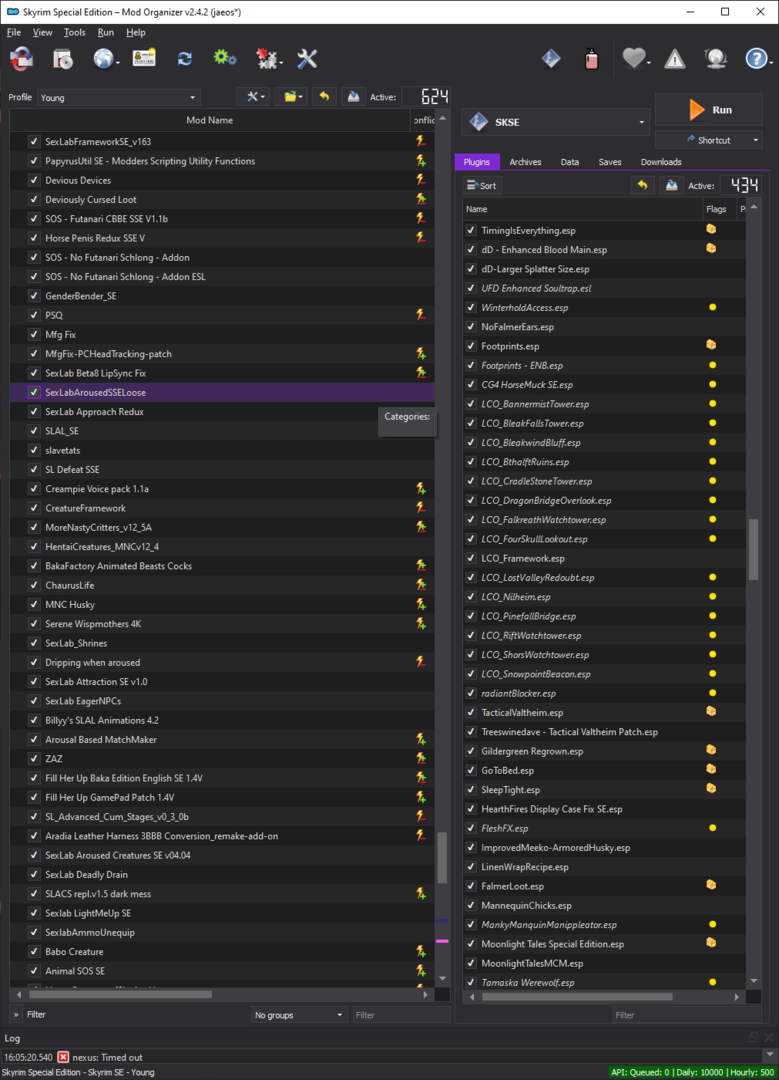
Task: Open the SKSE executable dropdown
Action: pyautogui.click(x=555, y=122)
